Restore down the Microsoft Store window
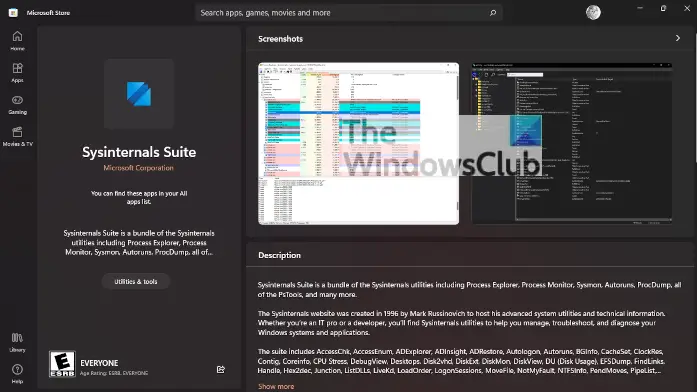This screenshot has height=392, width=697. pyautogui.click(x=663, y=8)
